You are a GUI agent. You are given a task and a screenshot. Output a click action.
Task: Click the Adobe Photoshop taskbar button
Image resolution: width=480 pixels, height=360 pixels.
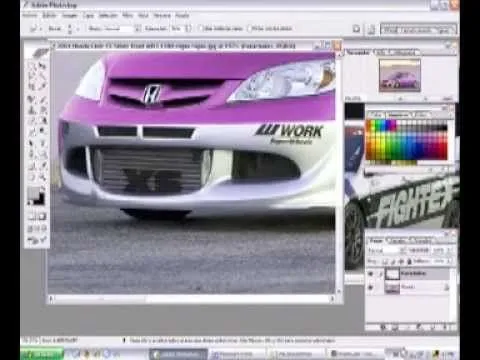pos(178,354)
